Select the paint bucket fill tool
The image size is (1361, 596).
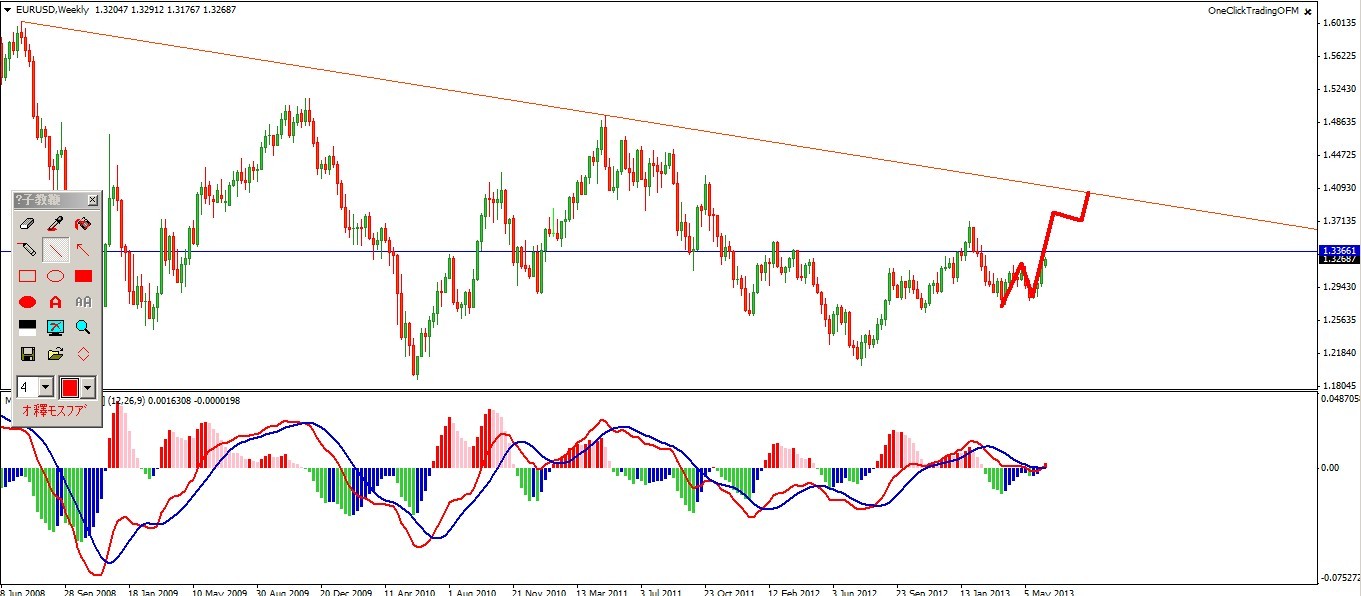tap(84, 224)
